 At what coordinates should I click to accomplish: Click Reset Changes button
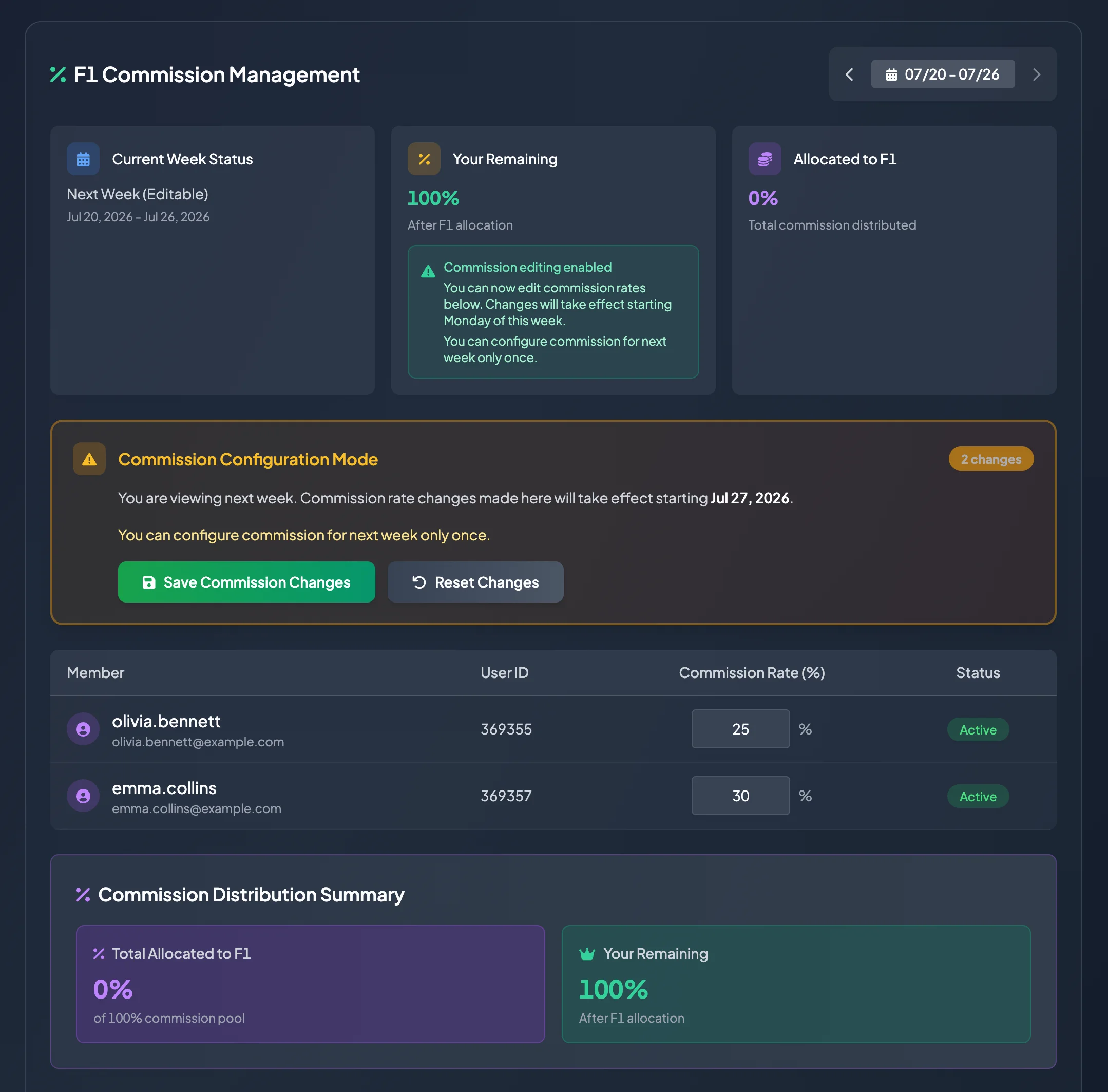click(476, 582)
